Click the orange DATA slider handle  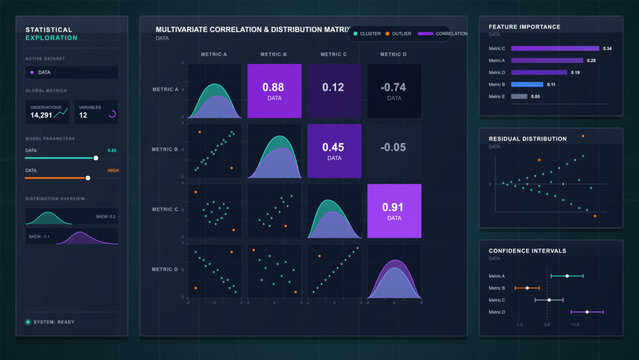[x=88, y=178]
